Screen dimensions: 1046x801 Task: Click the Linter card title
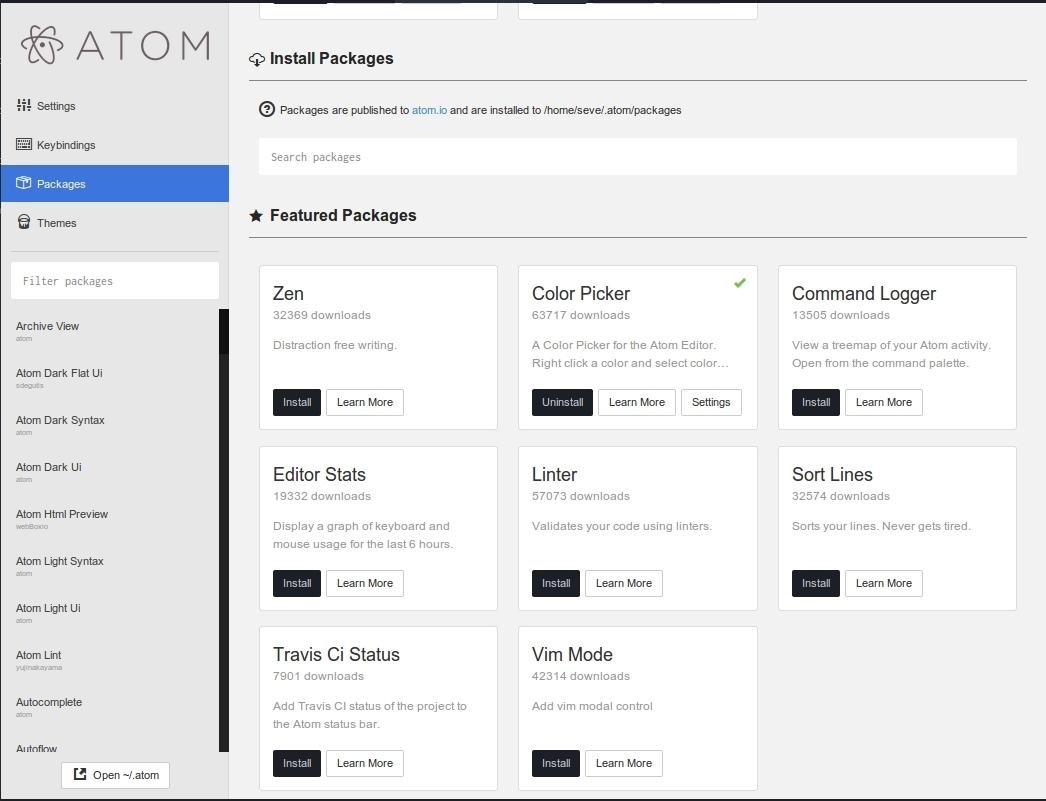554,474
